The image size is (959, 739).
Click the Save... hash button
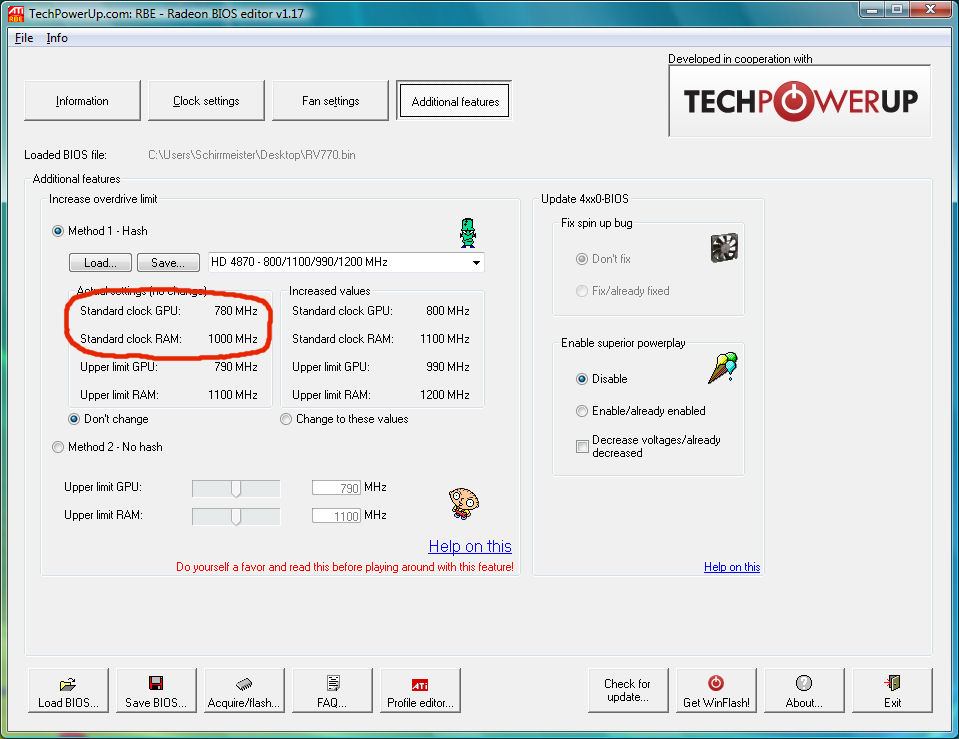click(168, 262)
